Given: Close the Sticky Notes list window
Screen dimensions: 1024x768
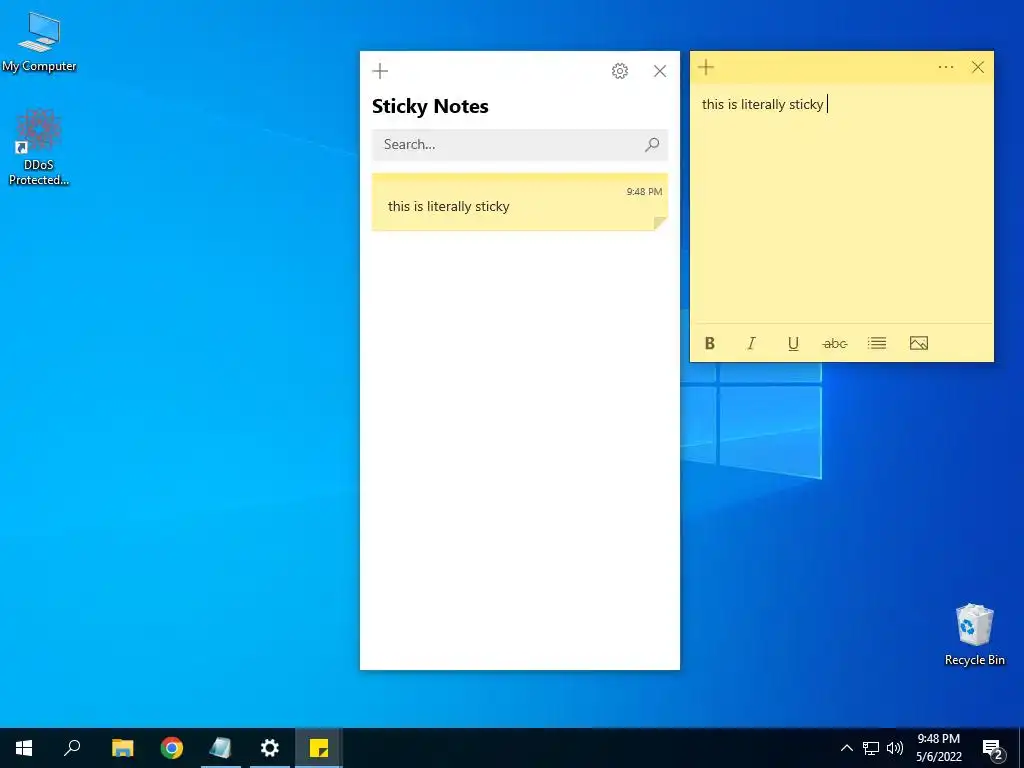Looking at the screenshot, I should click(660, 71).
